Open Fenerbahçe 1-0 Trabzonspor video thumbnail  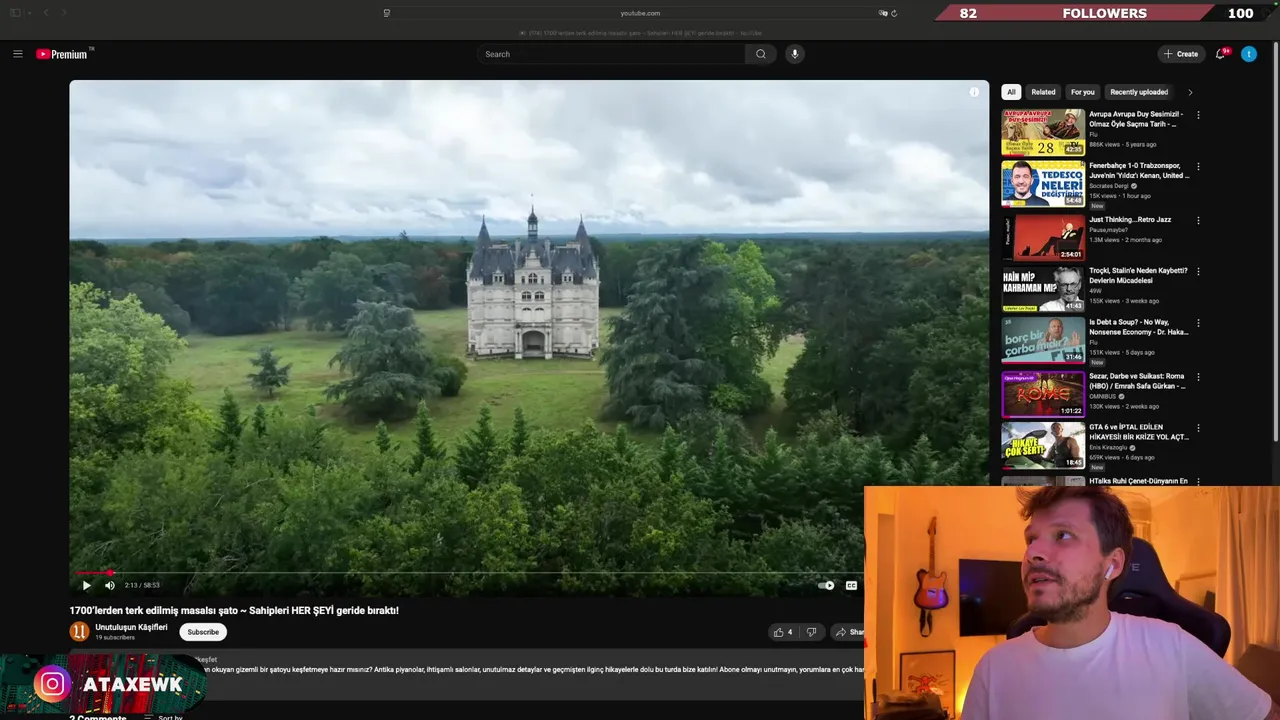tap(1043, 183)
